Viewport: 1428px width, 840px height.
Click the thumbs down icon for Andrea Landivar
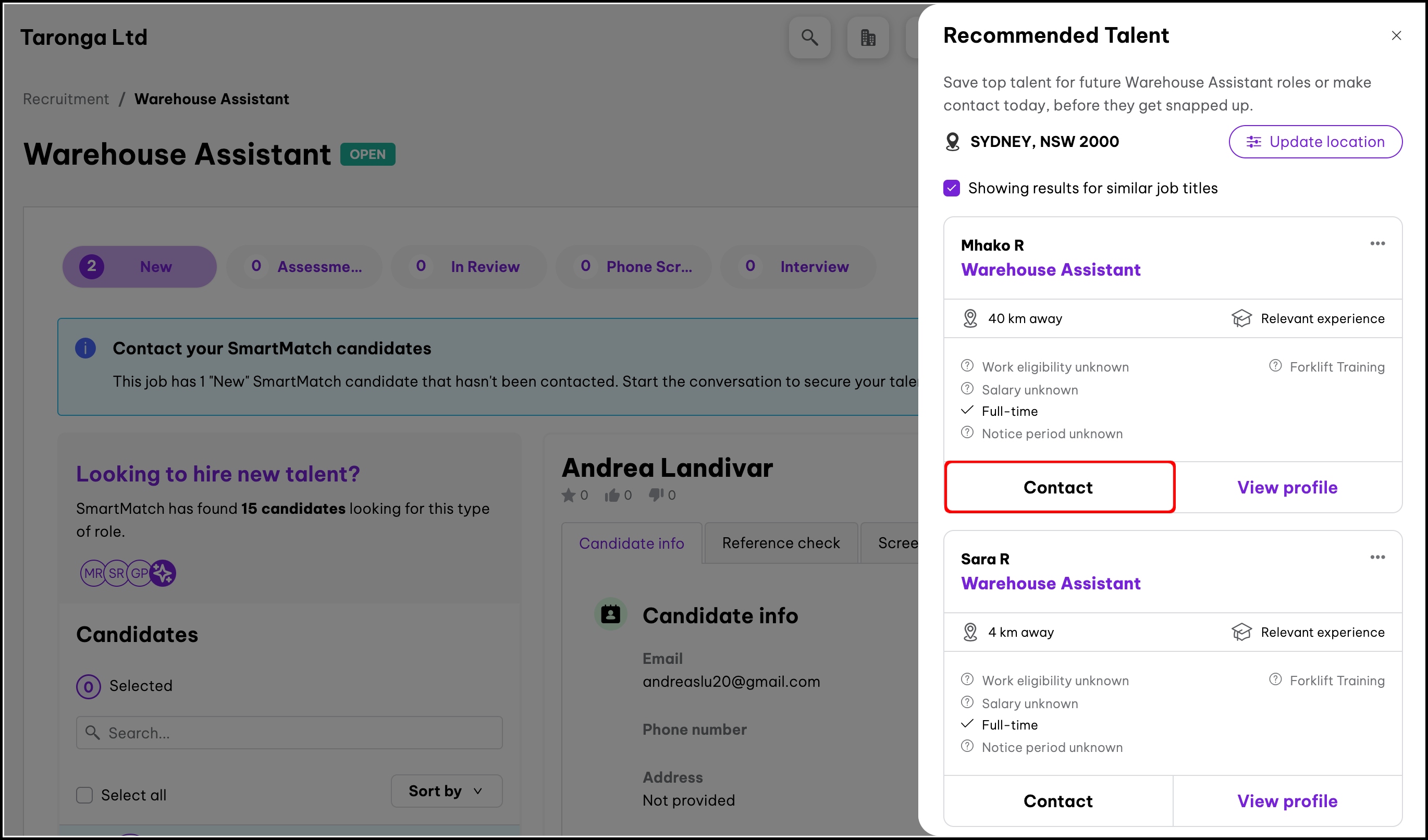tap(656, 496)
